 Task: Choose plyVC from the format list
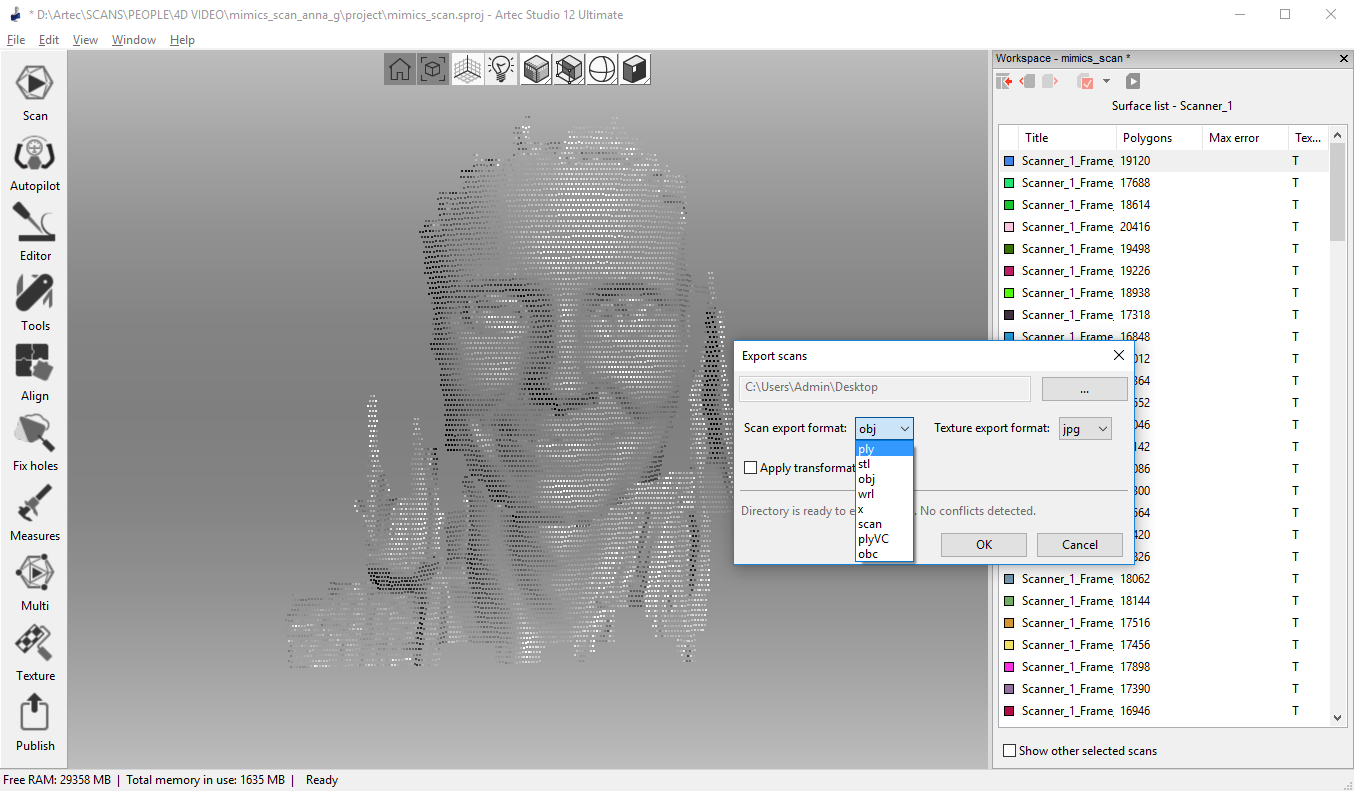[x=884, y=539]
